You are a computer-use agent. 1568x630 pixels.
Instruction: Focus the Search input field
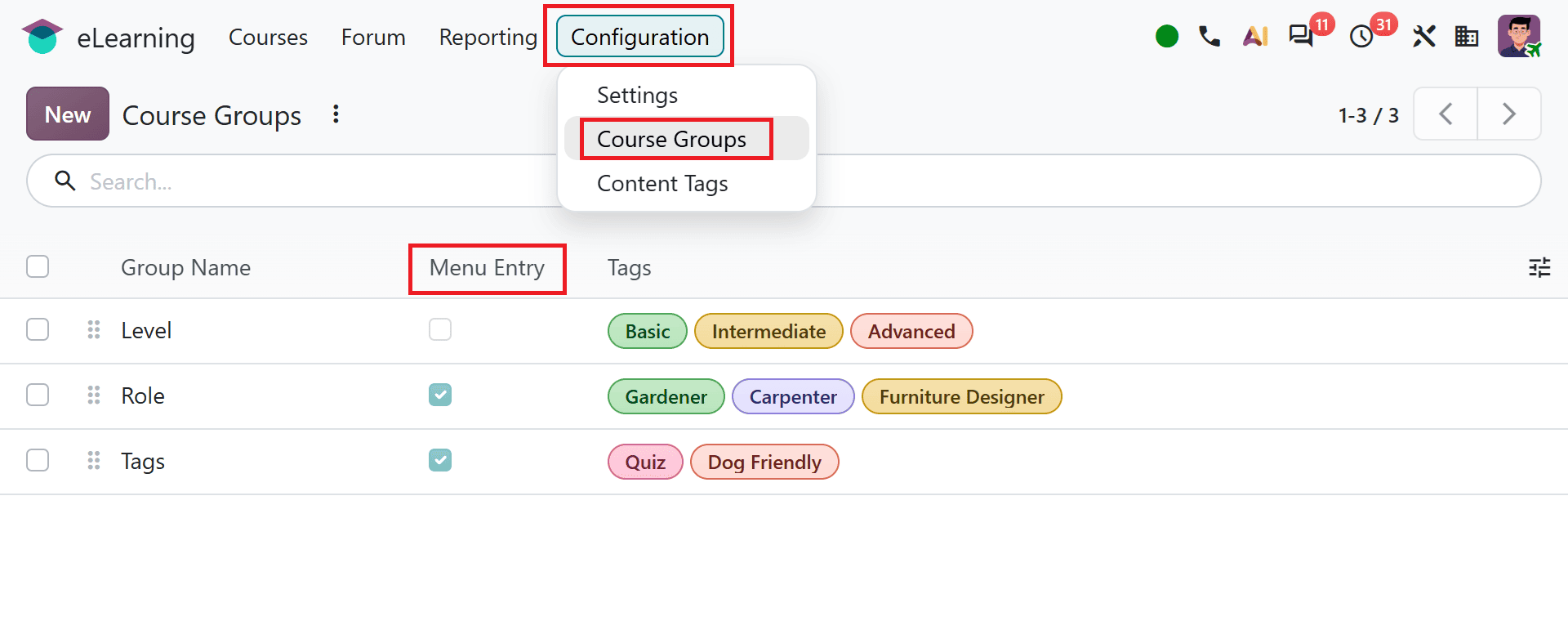coord(783,181)
